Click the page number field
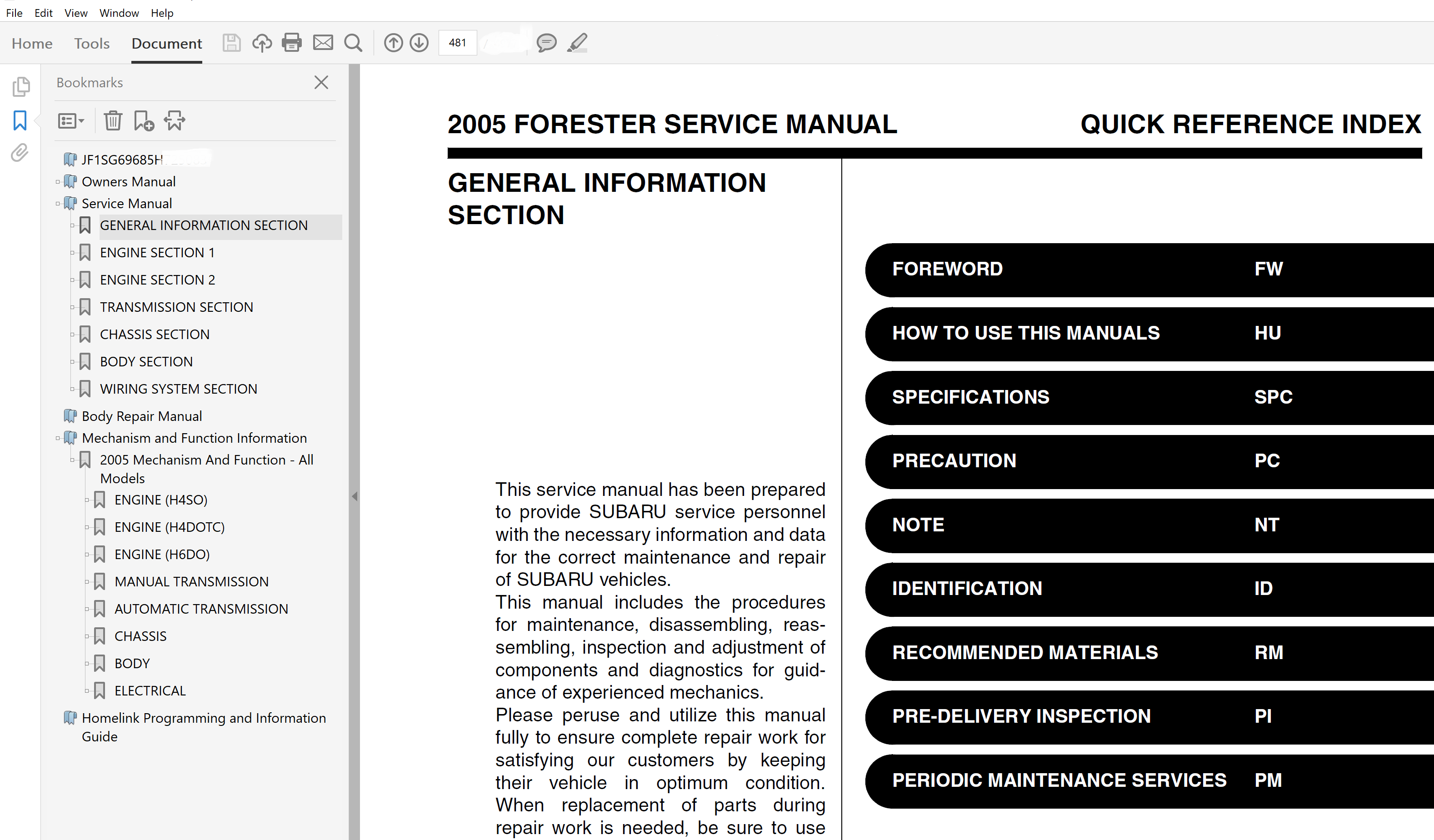 tap(457, 43)
